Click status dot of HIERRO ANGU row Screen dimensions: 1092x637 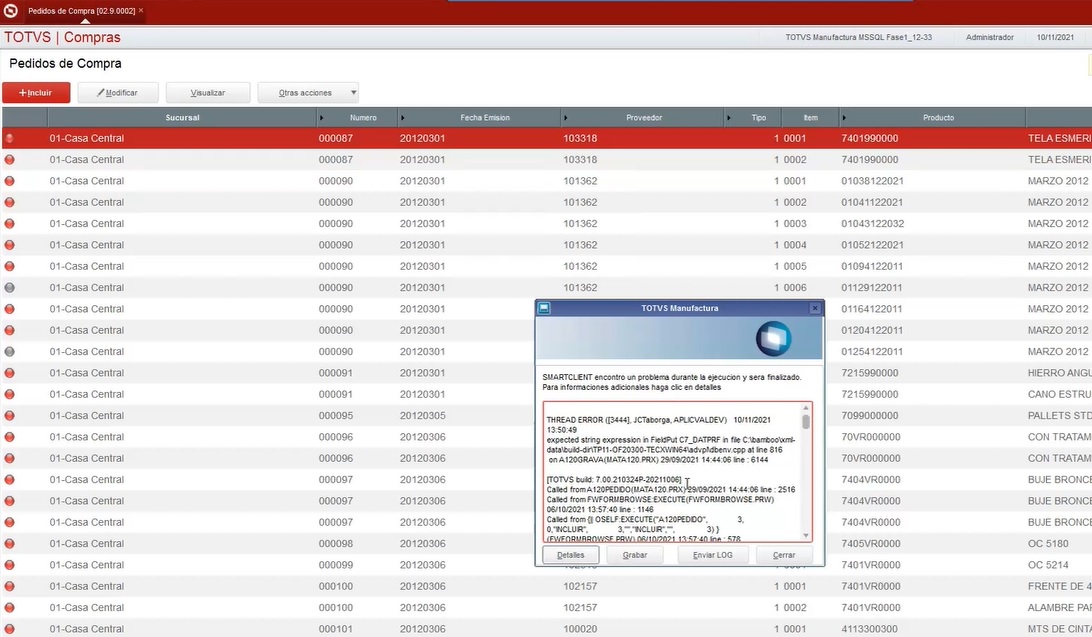10,373
